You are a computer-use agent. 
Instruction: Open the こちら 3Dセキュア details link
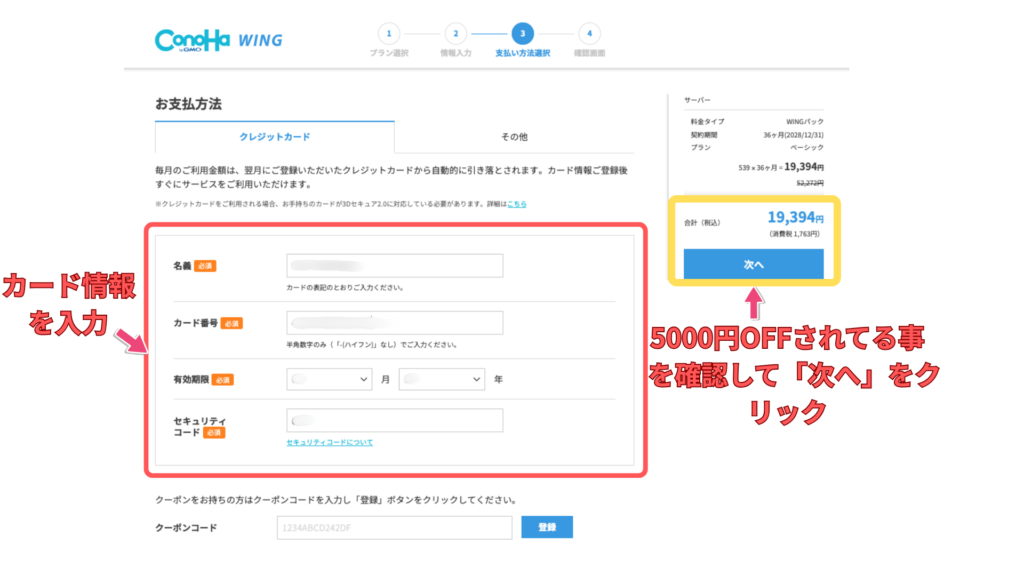pos(516,204)
